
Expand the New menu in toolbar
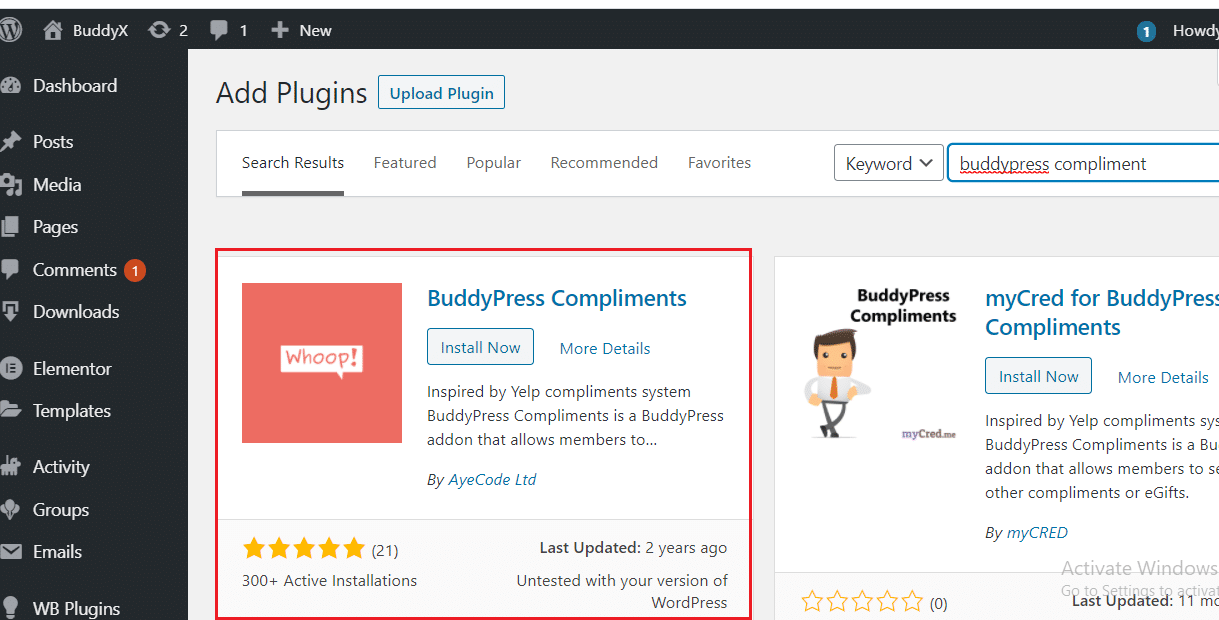click(300, 29)
